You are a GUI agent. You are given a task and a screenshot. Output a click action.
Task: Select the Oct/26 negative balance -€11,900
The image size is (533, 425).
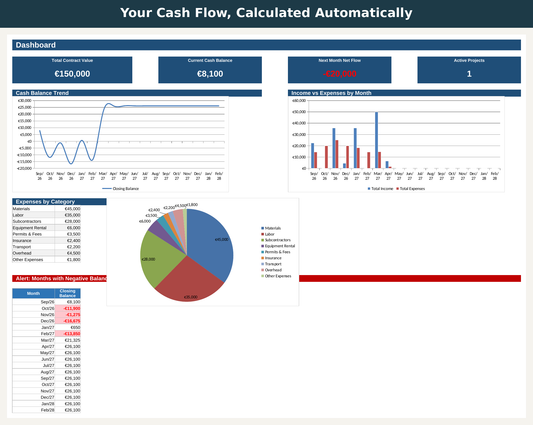(x=68, y=308)
